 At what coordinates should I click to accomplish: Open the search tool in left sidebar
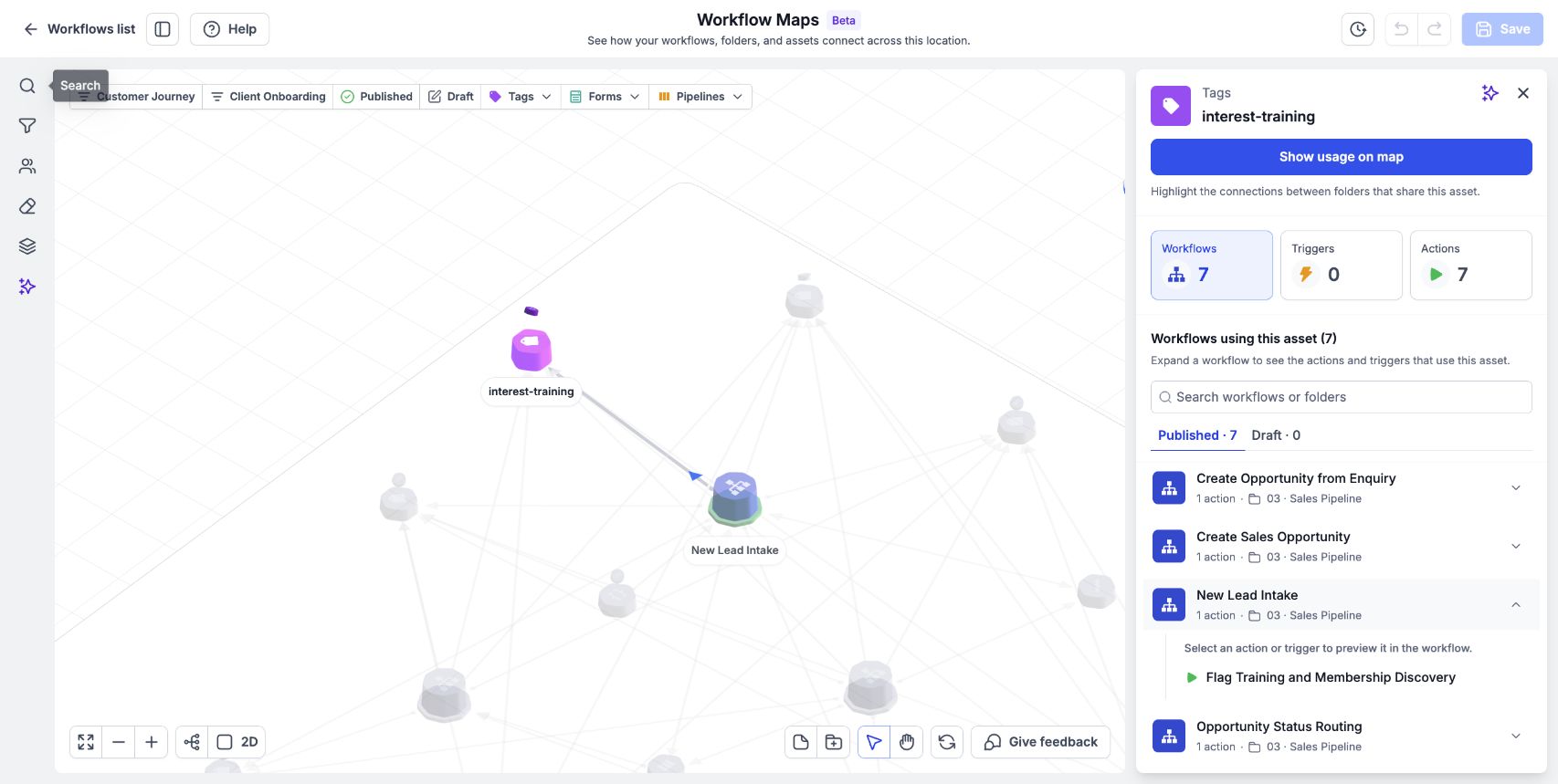(27, 86)
